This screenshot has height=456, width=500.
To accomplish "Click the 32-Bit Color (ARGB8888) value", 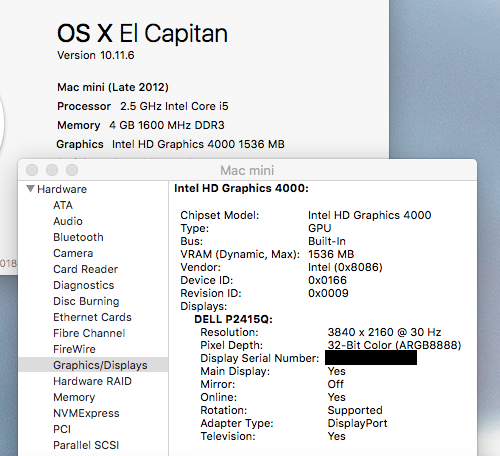I will click(x=394, y=345).
